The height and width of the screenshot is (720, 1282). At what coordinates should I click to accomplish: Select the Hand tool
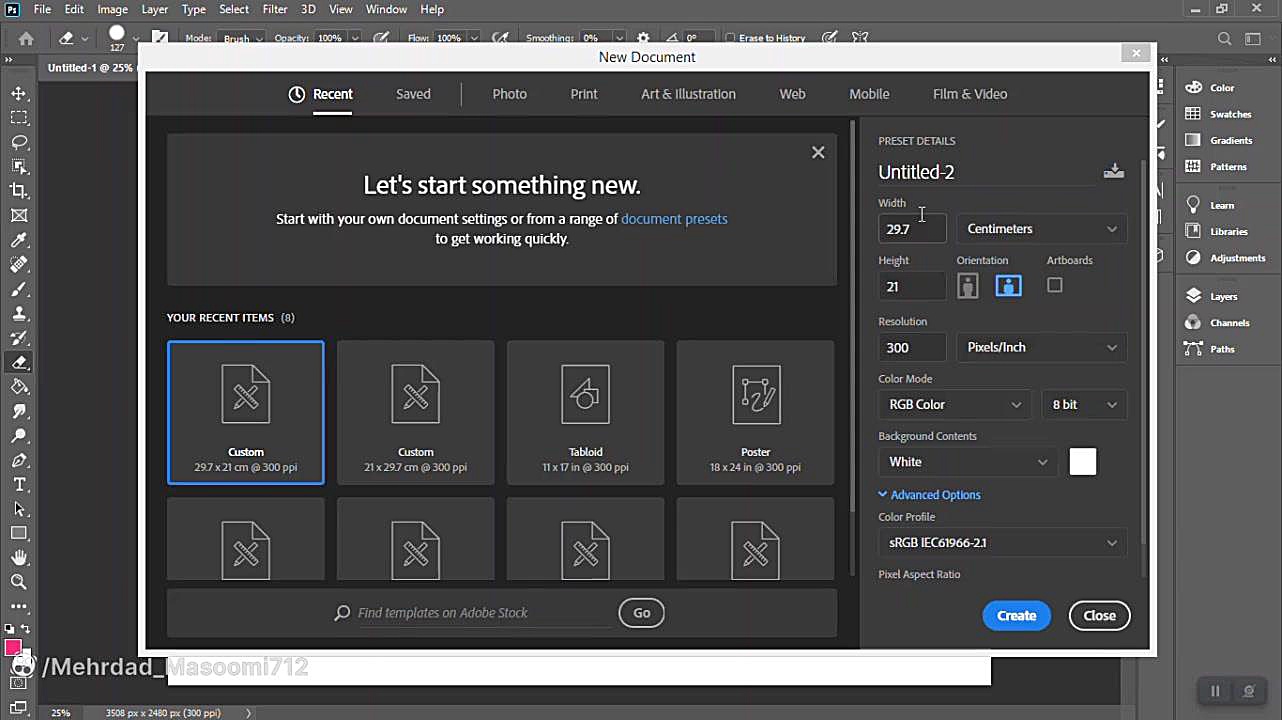tap(19, 557)
